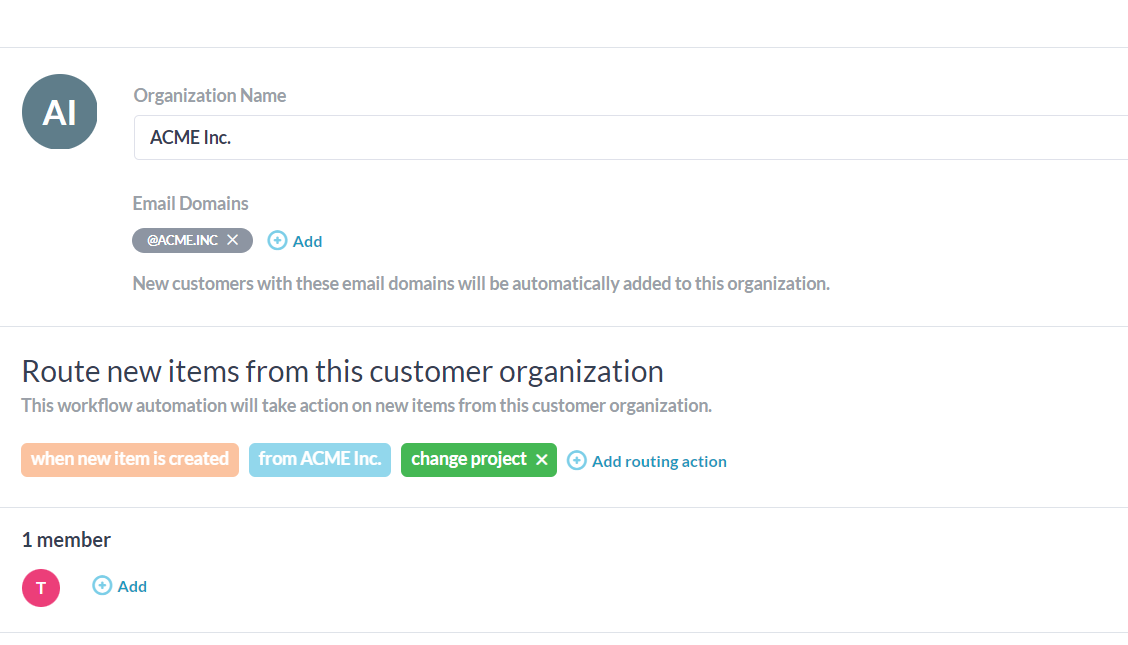Click the plus icon to add a member

tap(102, 585)
